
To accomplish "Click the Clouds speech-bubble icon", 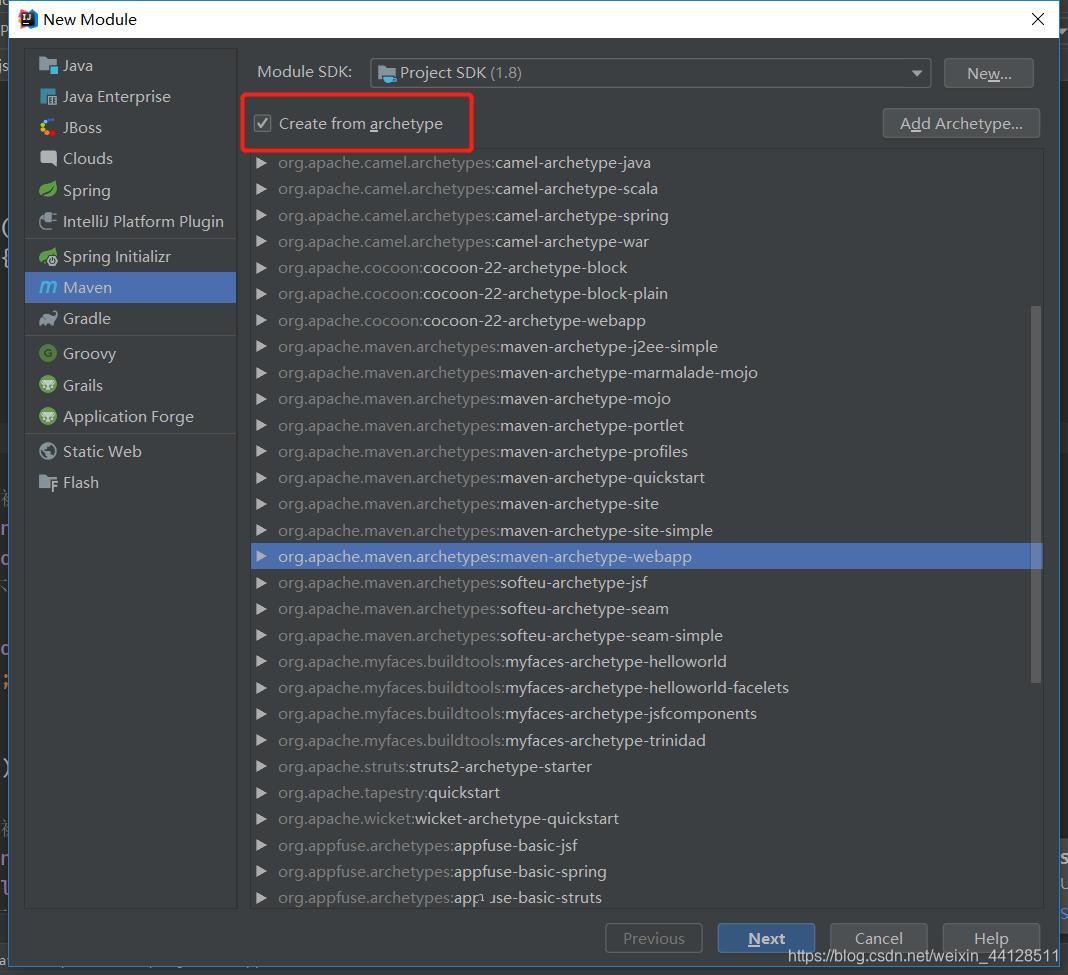I will point(48,159).
